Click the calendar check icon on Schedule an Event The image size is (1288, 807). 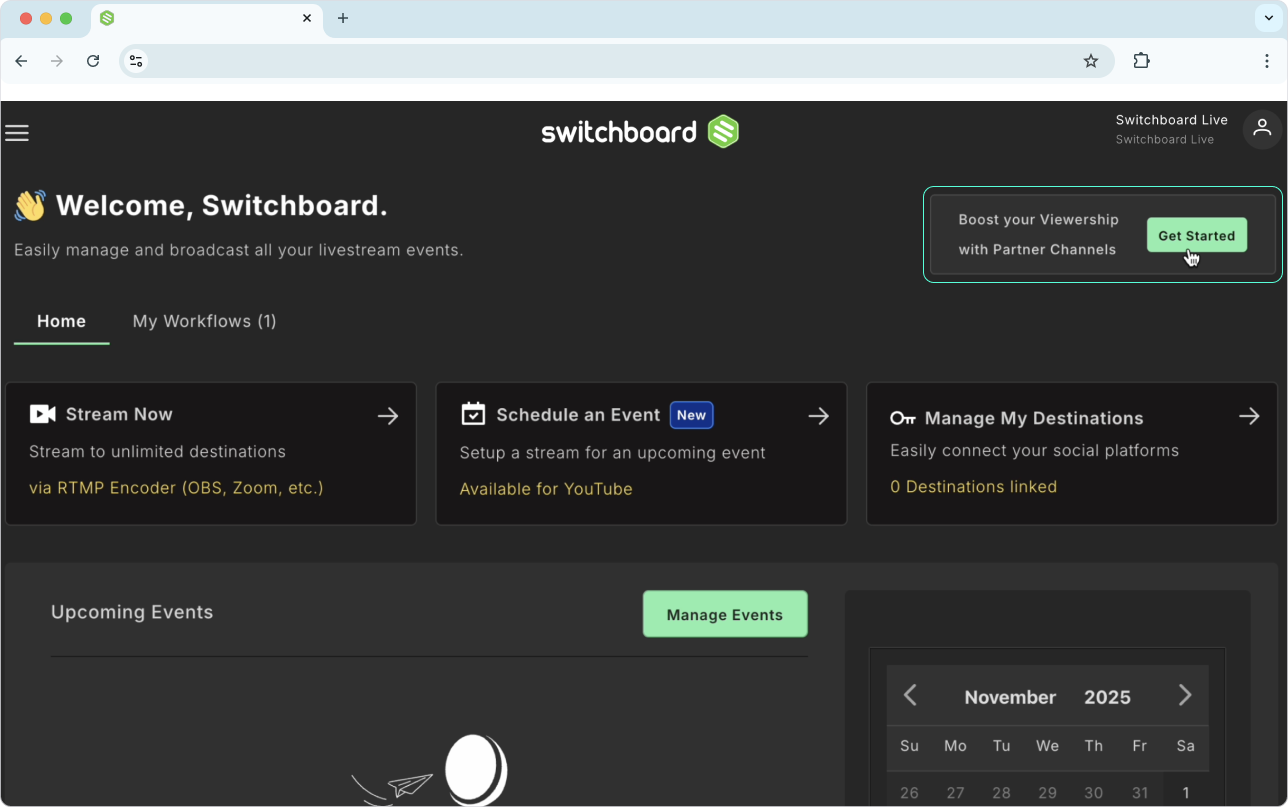tap(473, 414)
